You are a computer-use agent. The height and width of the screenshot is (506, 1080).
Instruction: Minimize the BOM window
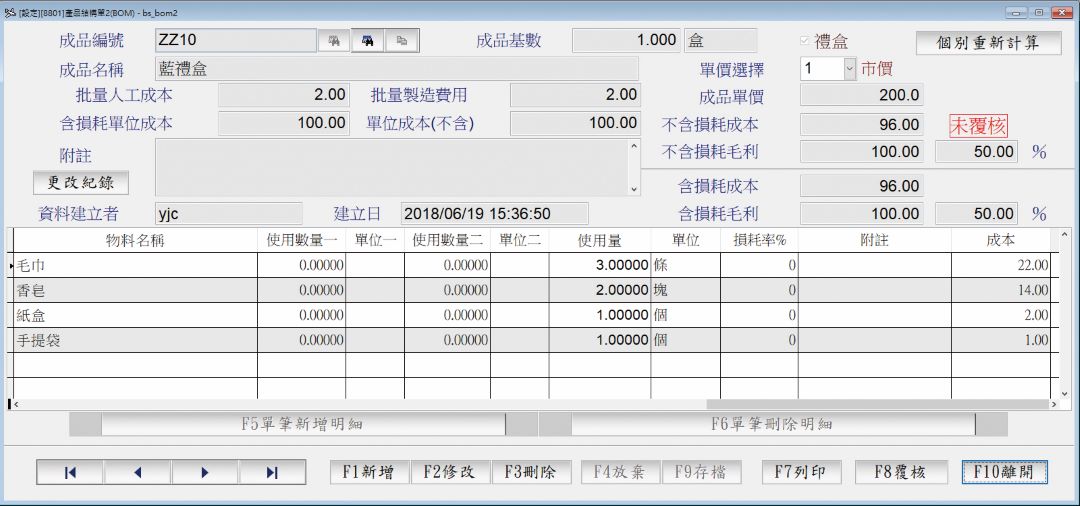click(x=1017, y=12)
